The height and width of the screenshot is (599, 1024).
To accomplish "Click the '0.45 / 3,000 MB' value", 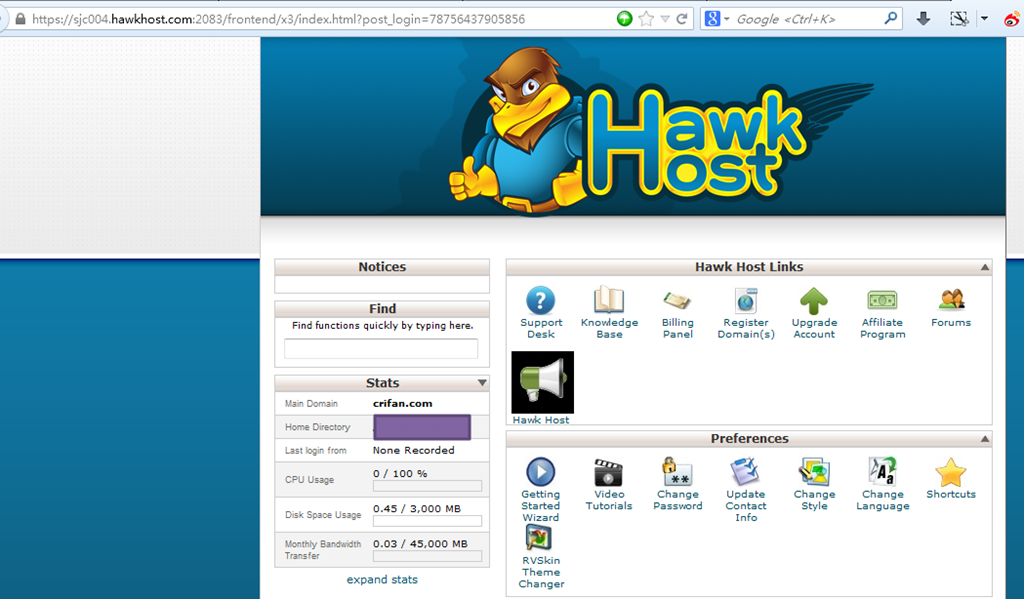I will click(417, 509).
